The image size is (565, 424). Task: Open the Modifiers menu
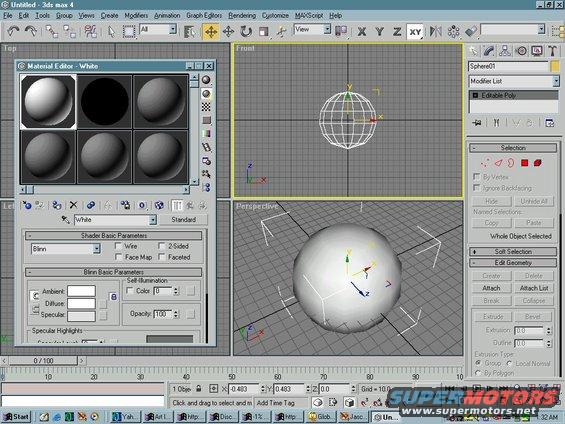[x=136, y=15]
